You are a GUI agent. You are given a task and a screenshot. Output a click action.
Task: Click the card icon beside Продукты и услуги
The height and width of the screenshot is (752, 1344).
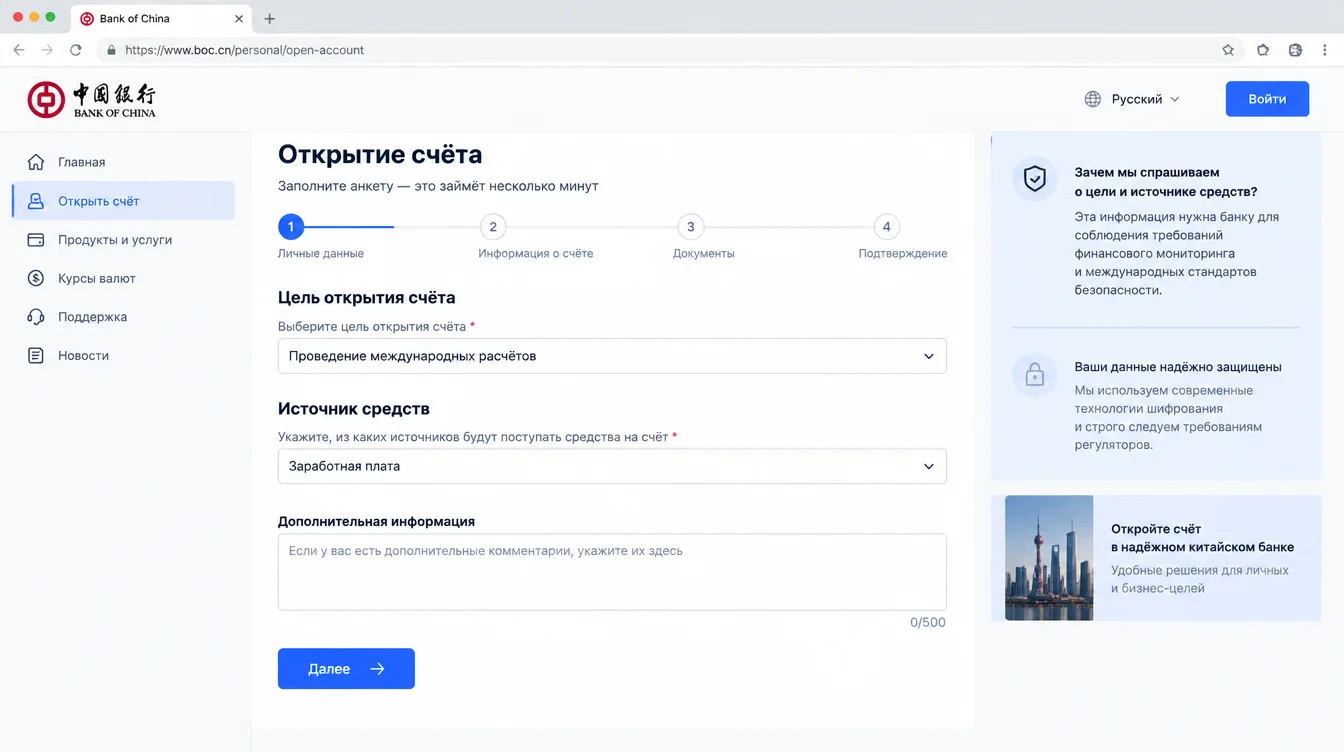pos(36,240)
